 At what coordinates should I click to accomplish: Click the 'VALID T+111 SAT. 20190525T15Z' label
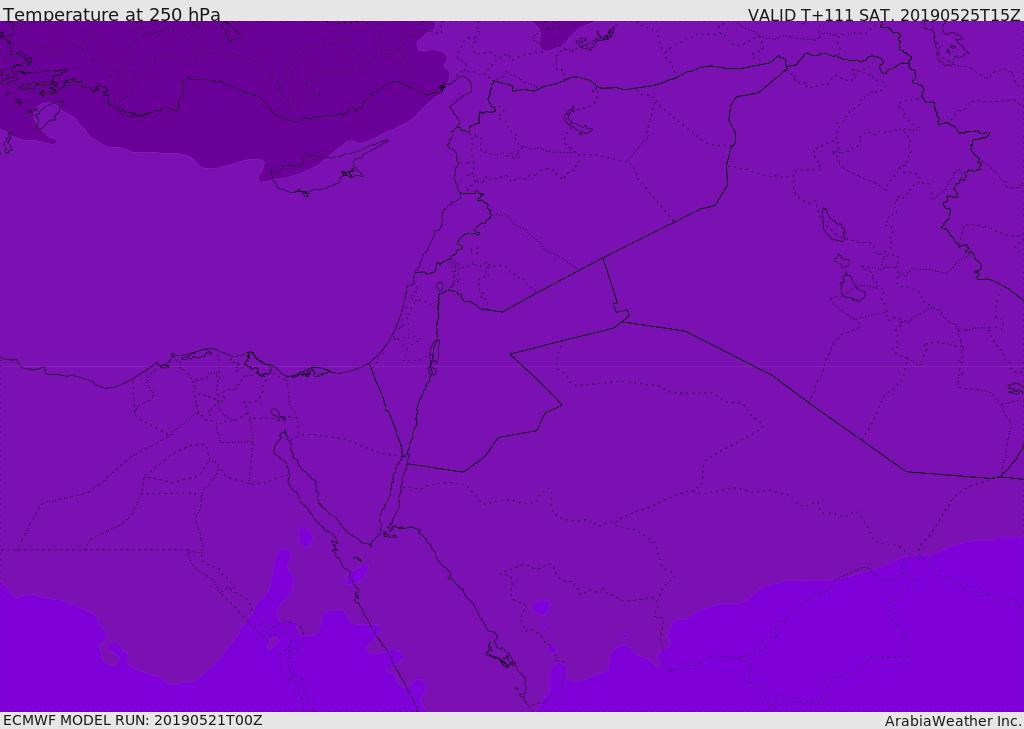tap(884, 15)
